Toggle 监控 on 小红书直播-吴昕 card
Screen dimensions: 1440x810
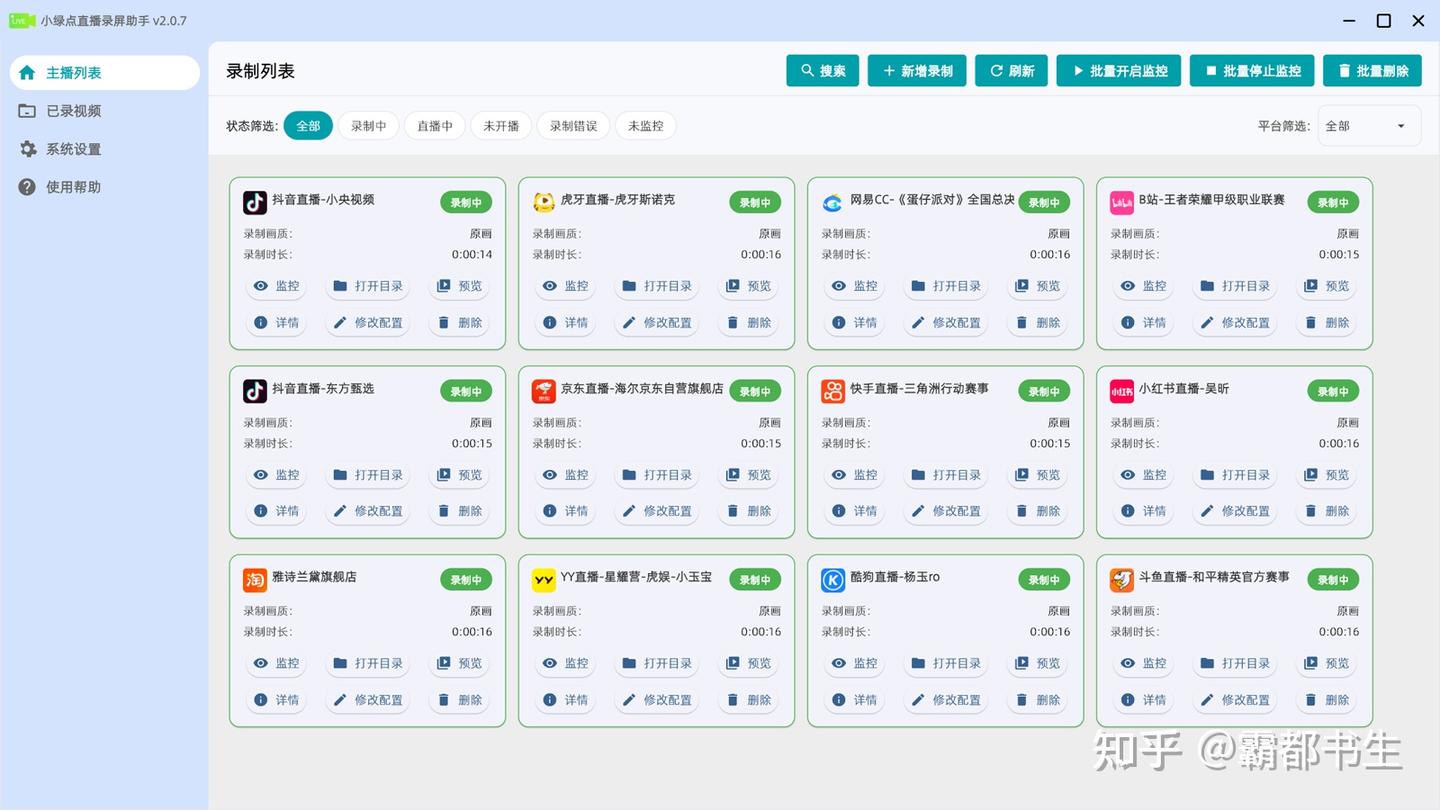coord(1144,475)
